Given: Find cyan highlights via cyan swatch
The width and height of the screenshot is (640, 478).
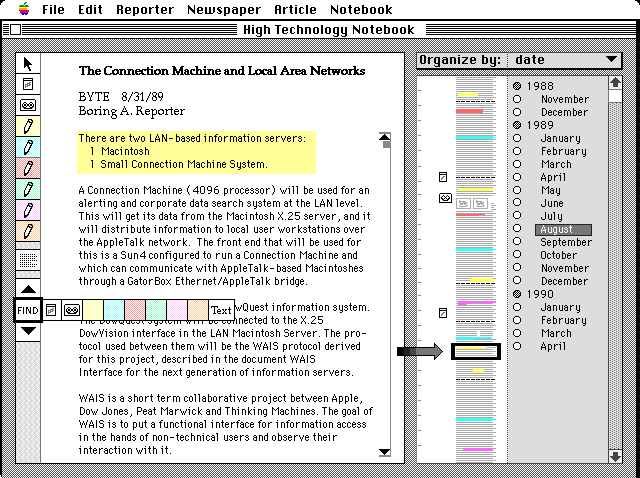Looking at the screenshot, I should tap(113, 310).
